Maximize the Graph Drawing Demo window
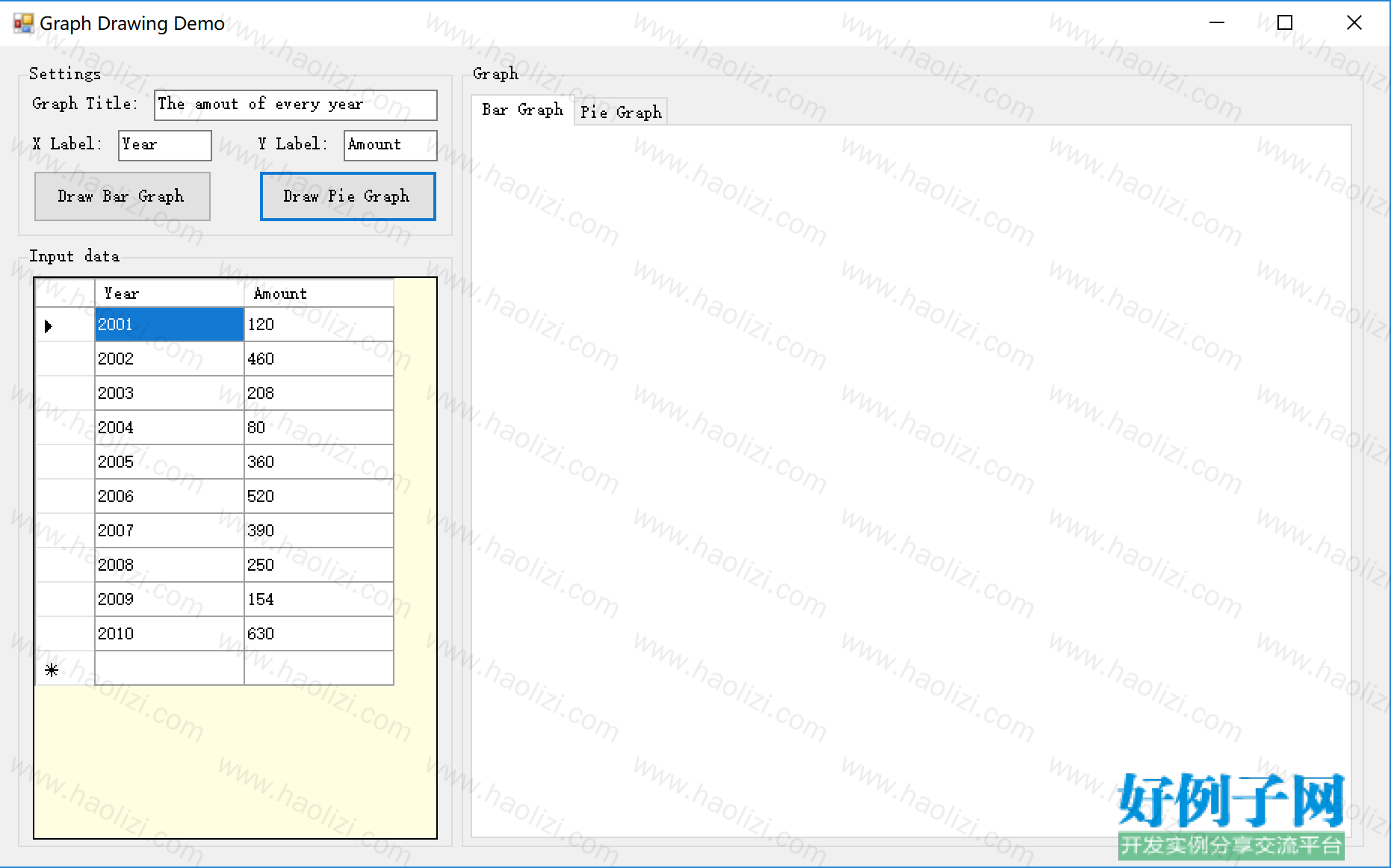Screen dimensions: 1391x868 1285,23
